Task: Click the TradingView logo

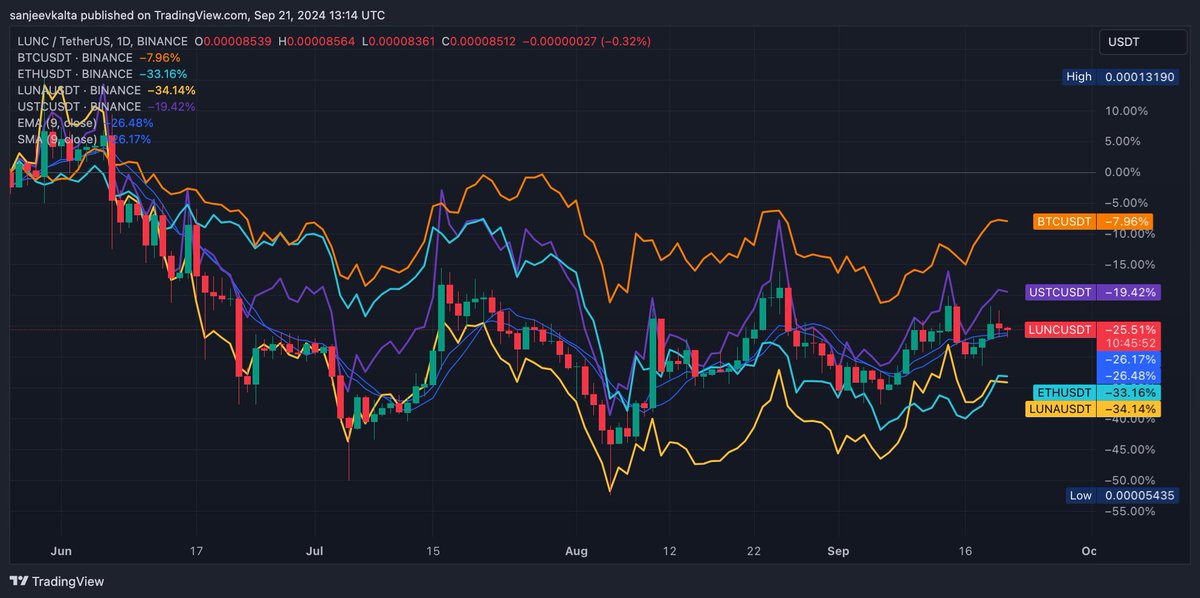Action: pyautogui.click(x=57, y=581)
